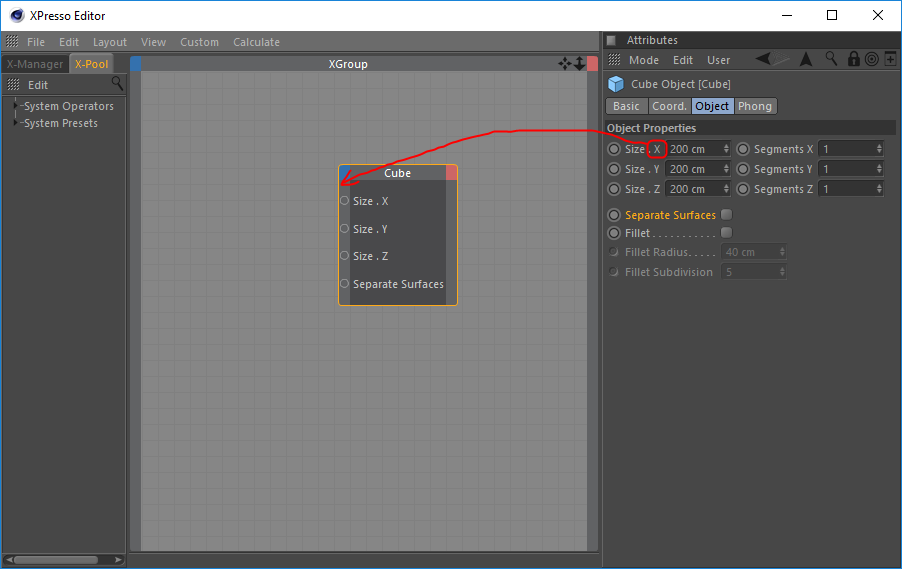Click the blue Cube object icon
The image size is (902, 569).
point(616,84)
